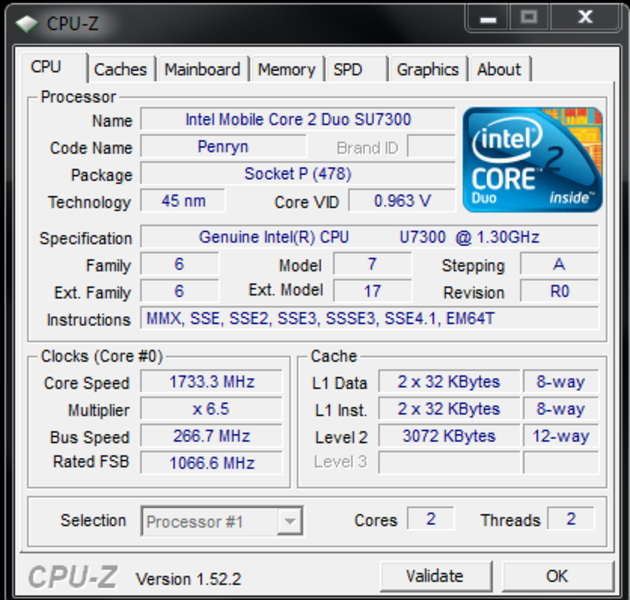Click the Ext. Model value 17

click(x=372, y=291)
